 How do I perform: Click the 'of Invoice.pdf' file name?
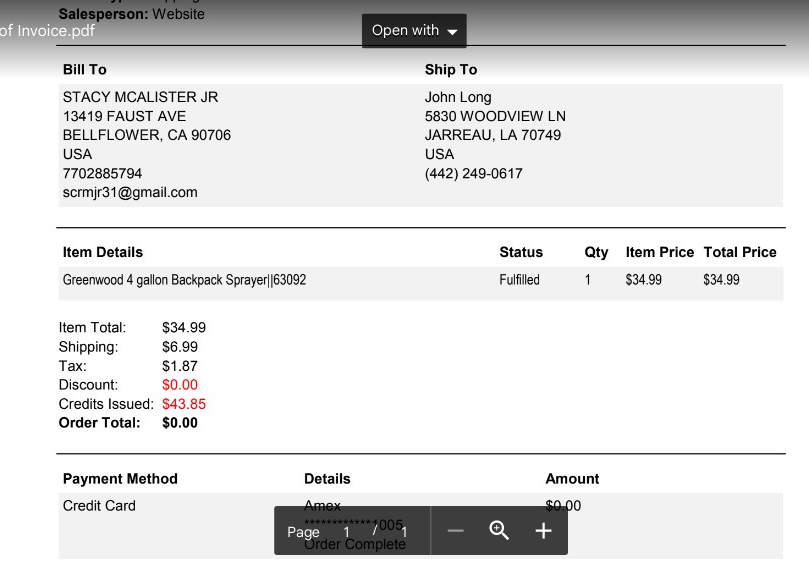[x=47, y=31]
